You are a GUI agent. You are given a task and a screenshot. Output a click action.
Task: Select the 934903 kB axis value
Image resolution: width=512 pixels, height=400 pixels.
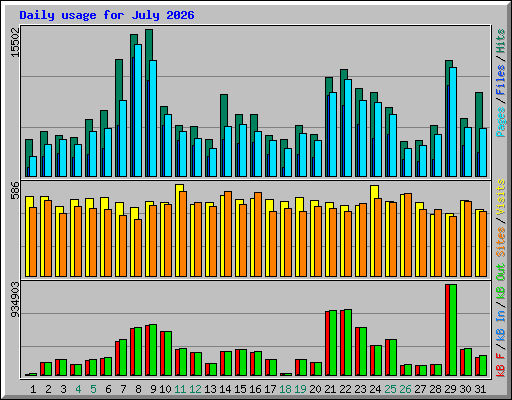click(x=15, y=300)
